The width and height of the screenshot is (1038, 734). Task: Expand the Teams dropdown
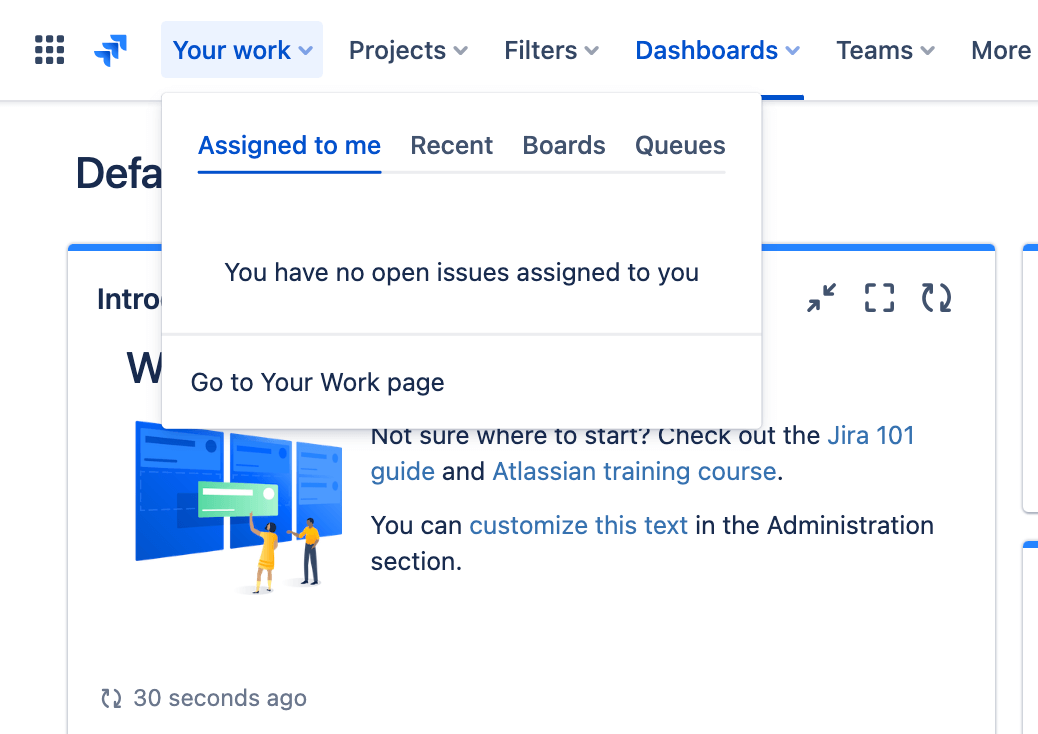[876, 50]
